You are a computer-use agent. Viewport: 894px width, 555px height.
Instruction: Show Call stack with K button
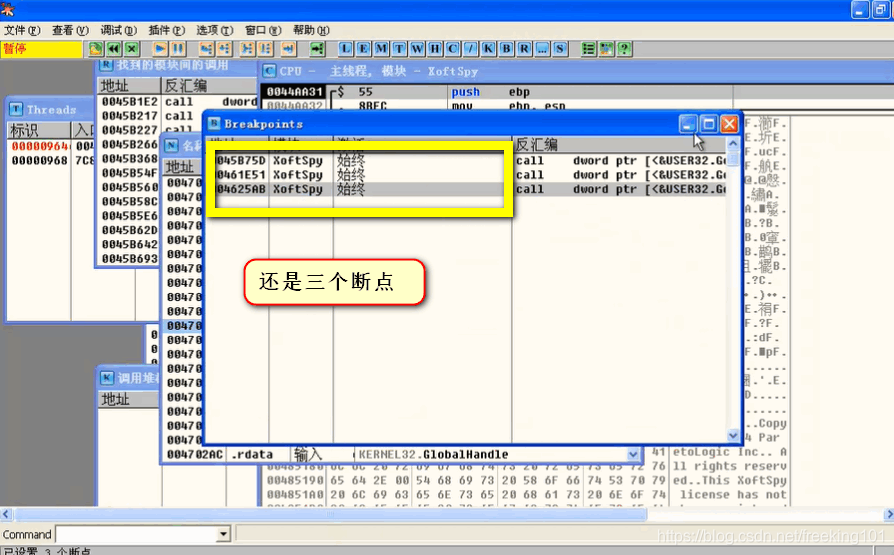tap(489, 49)
